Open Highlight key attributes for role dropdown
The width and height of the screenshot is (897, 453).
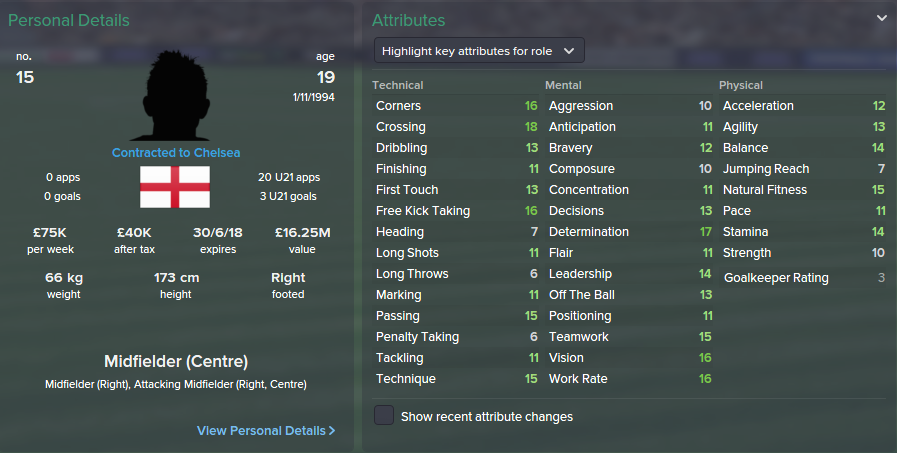pos(479,50)
